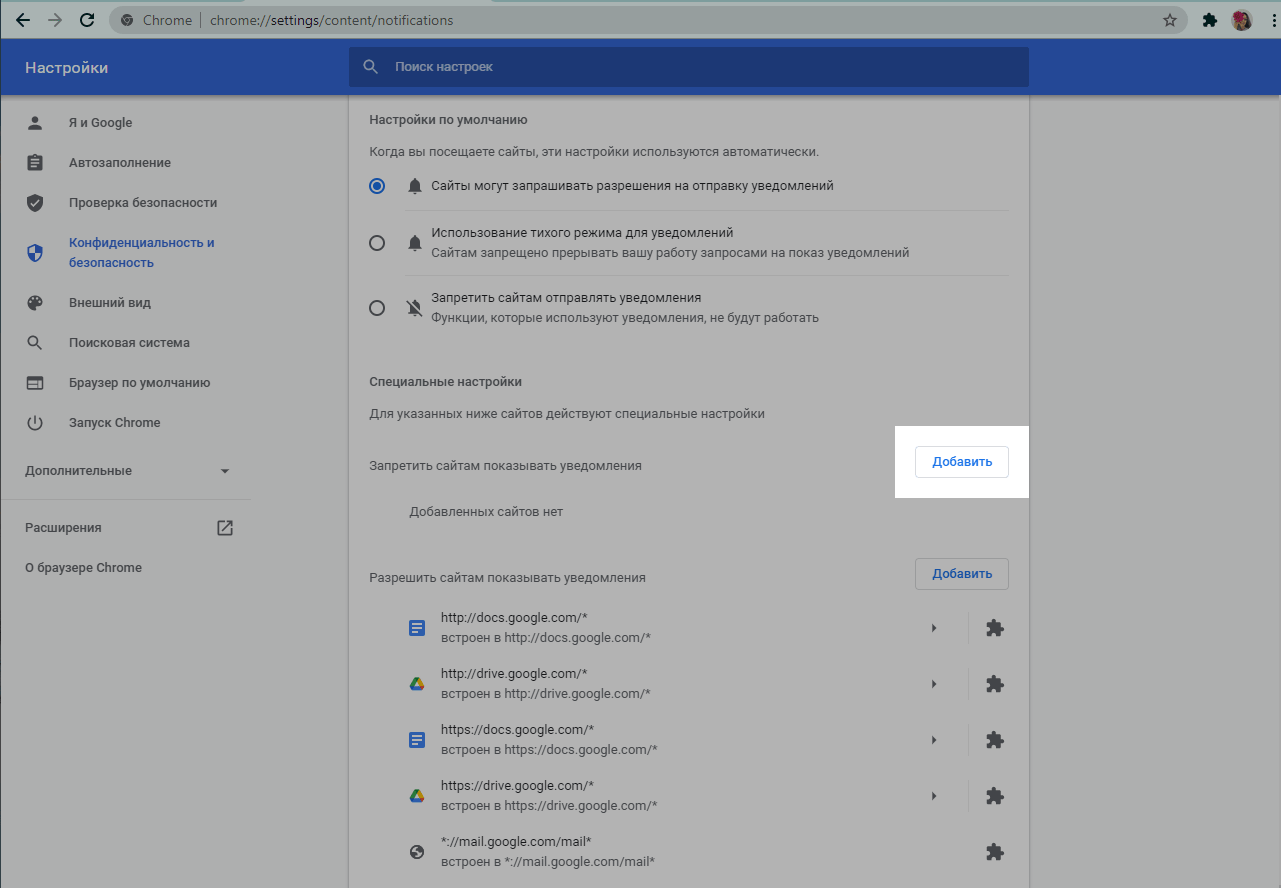Click the extension puzzle icon for https://drive.google.com/*
This screenshot has height=888, width=1281.
994,796
